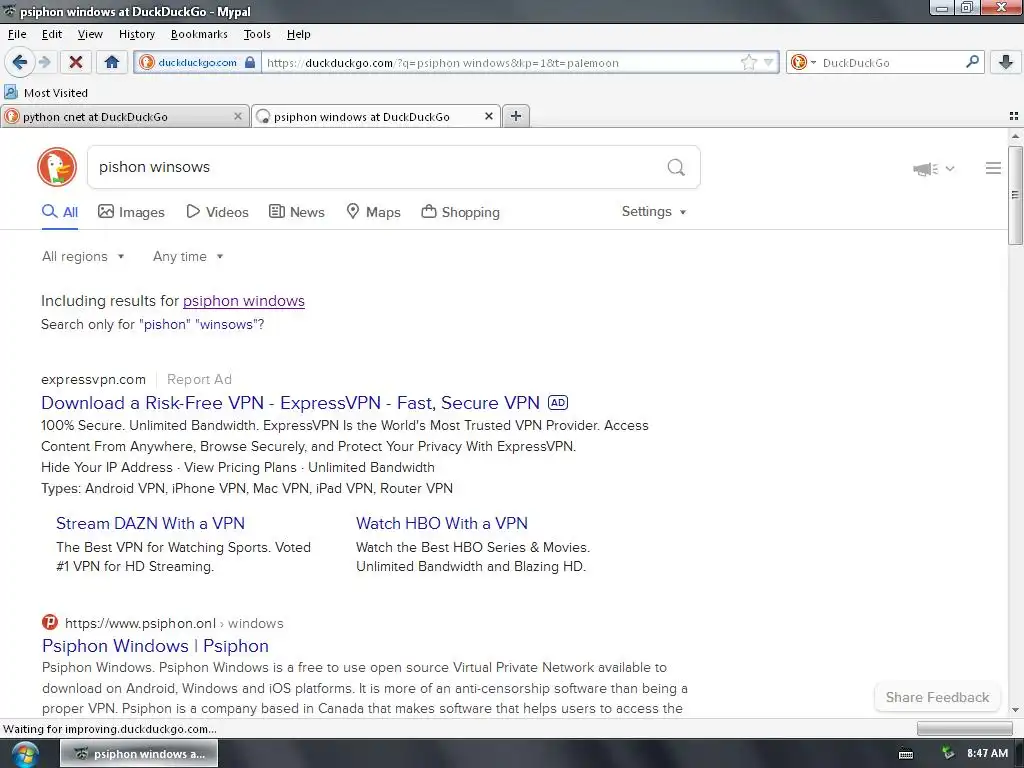1024x768 pixels.
Task: Expand the Any time filter
Action: pos(188,257)
